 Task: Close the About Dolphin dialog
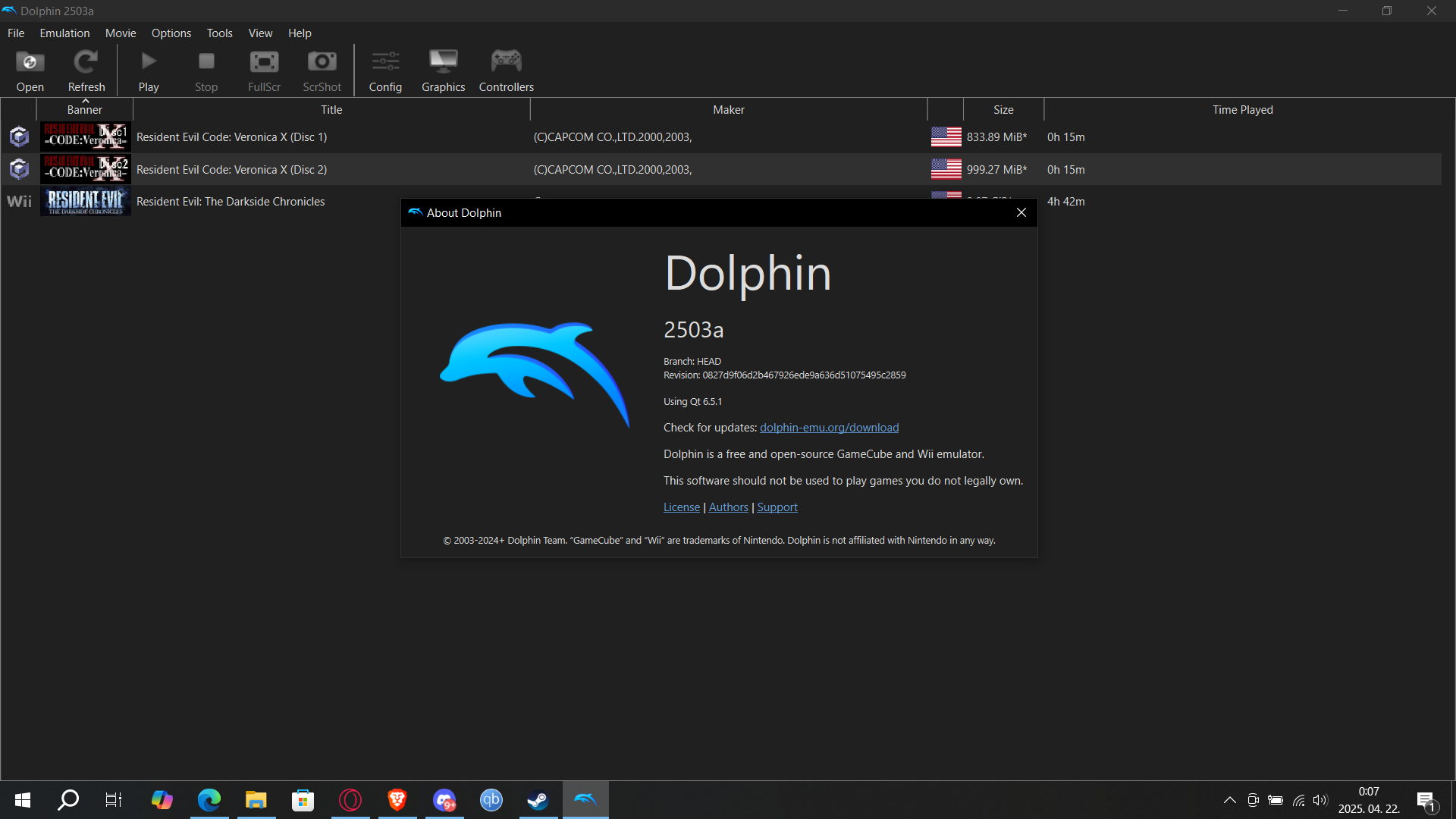pyautogui.click(x=1021, y=212)
